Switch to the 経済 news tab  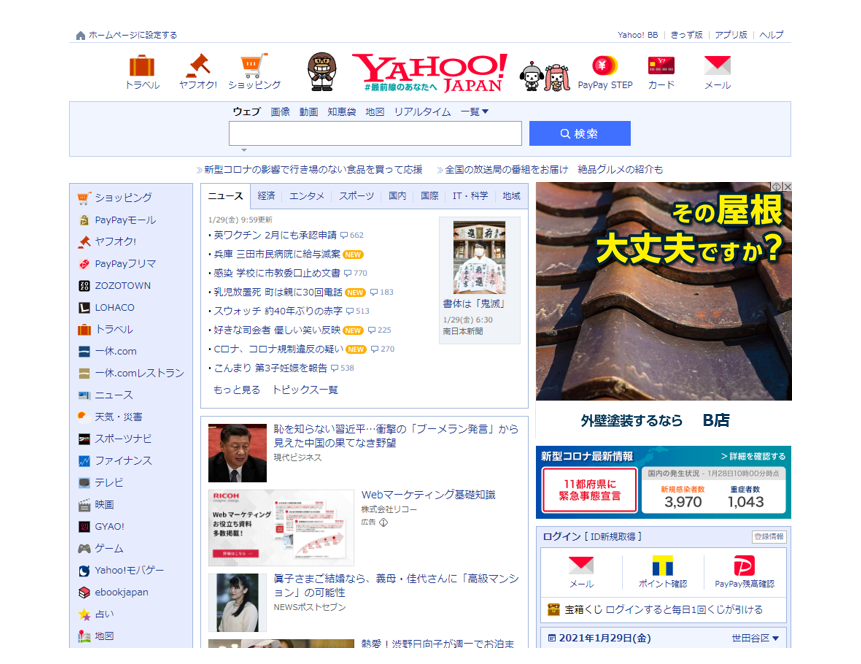(266, 196)
